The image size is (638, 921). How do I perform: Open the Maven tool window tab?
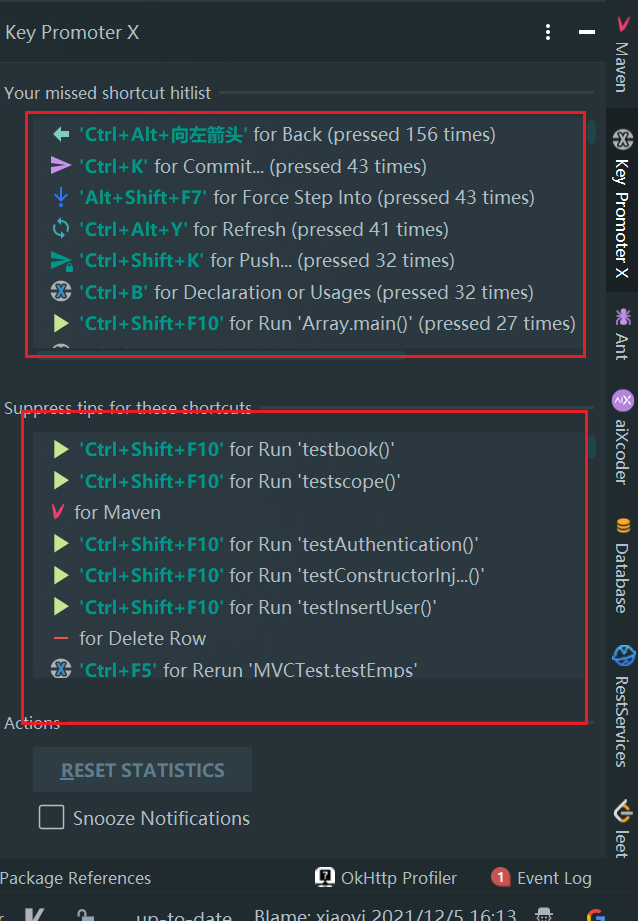point(622,54)
